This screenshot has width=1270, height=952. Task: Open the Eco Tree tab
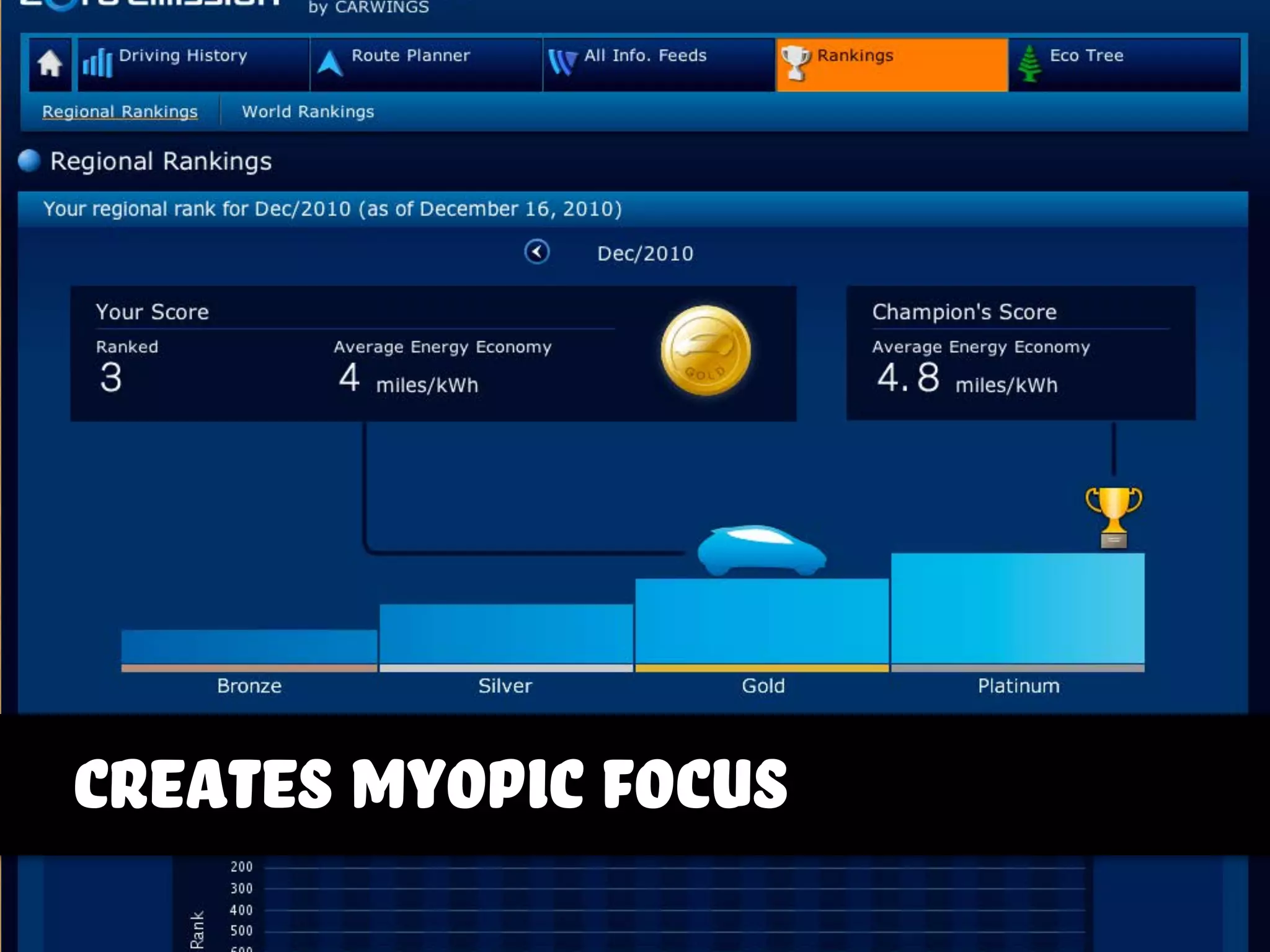tap(1124, 64)
